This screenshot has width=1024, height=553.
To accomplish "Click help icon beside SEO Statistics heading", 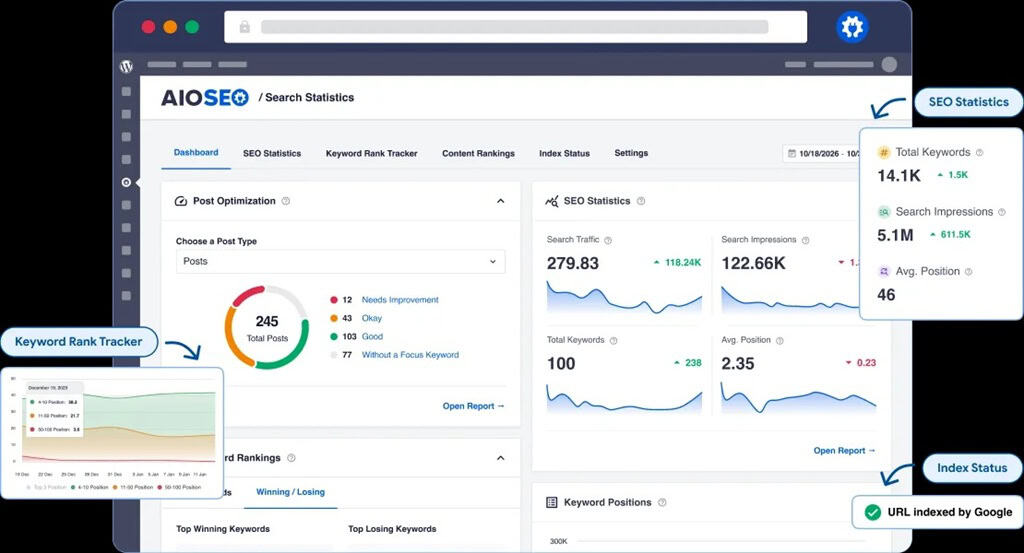I will point(641,201).
